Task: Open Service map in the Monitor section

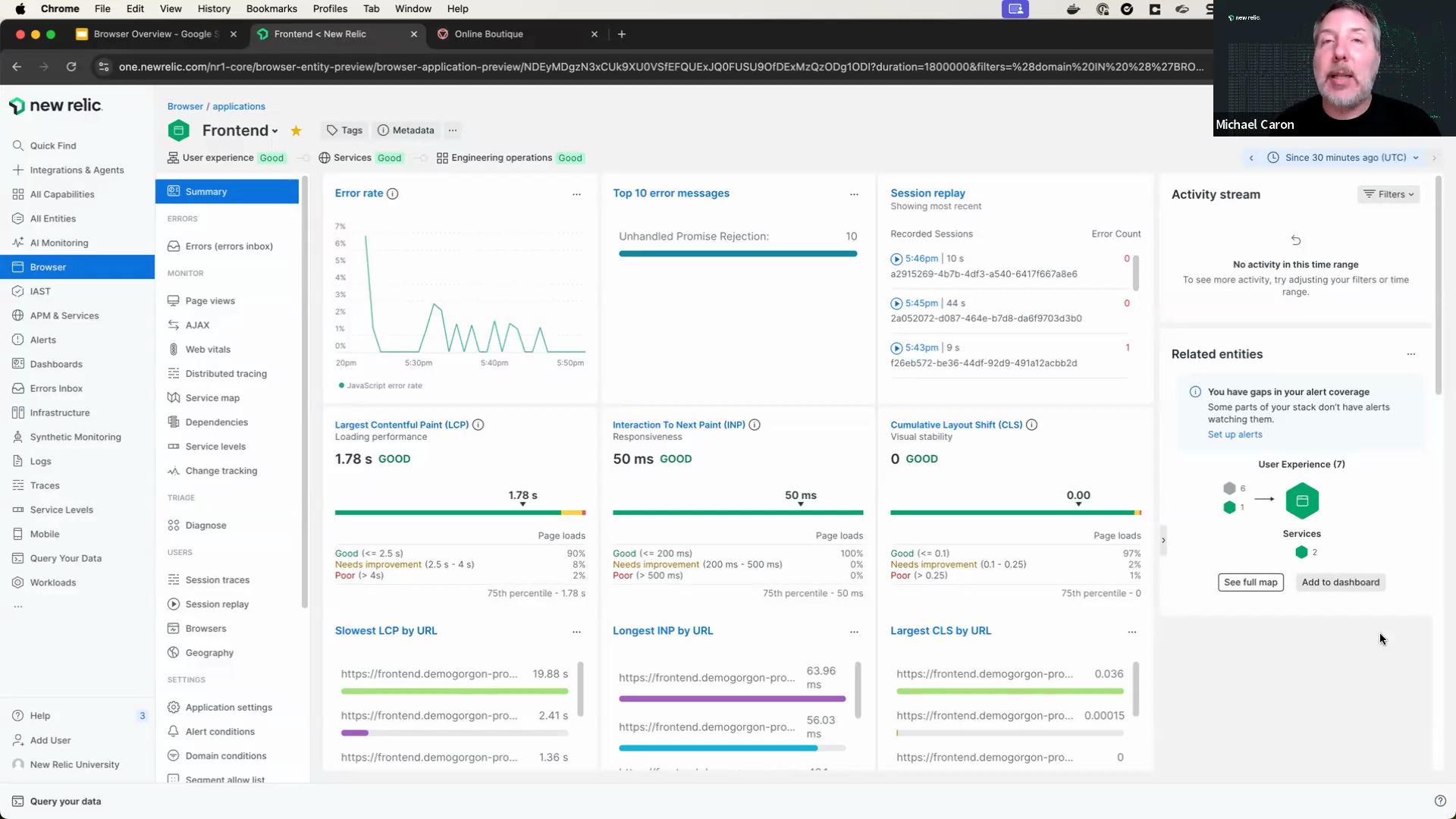Action: [x=212, y=398]
